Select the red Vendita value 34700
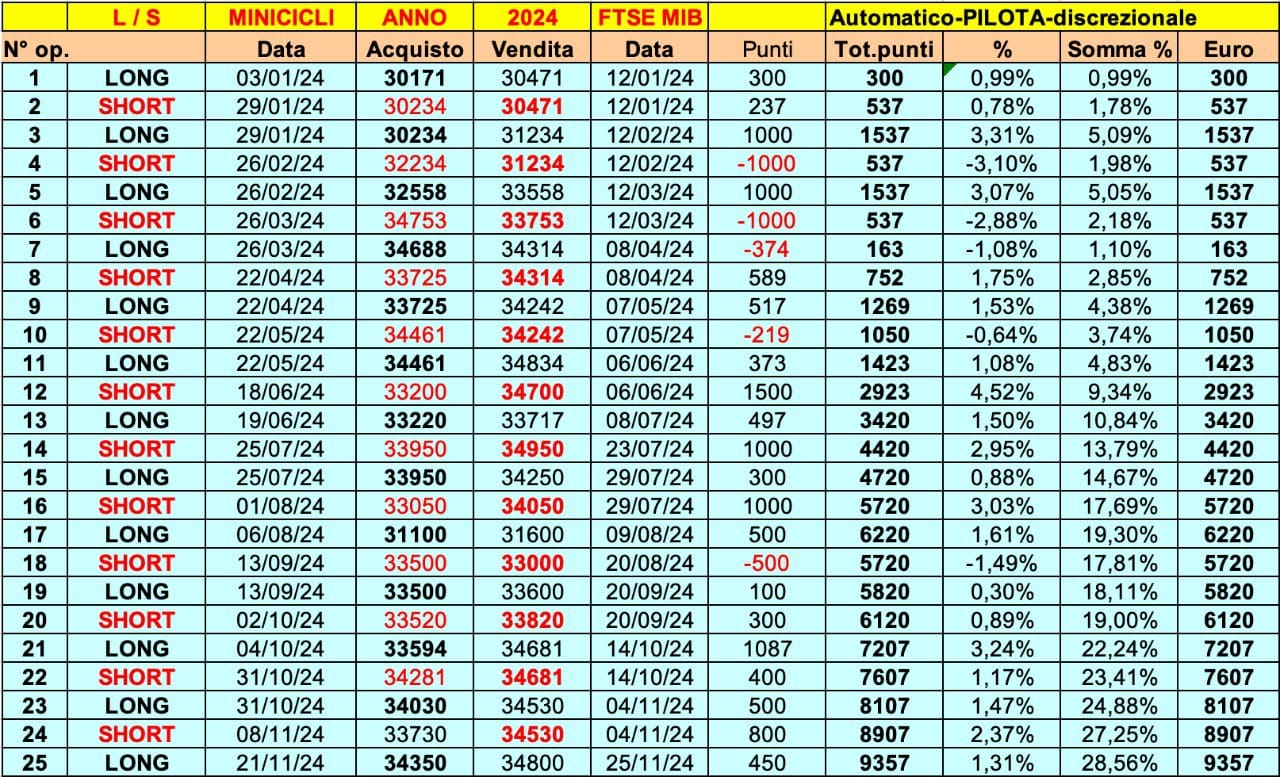Viewport: 1280px width, 777px height. point(533,392)
